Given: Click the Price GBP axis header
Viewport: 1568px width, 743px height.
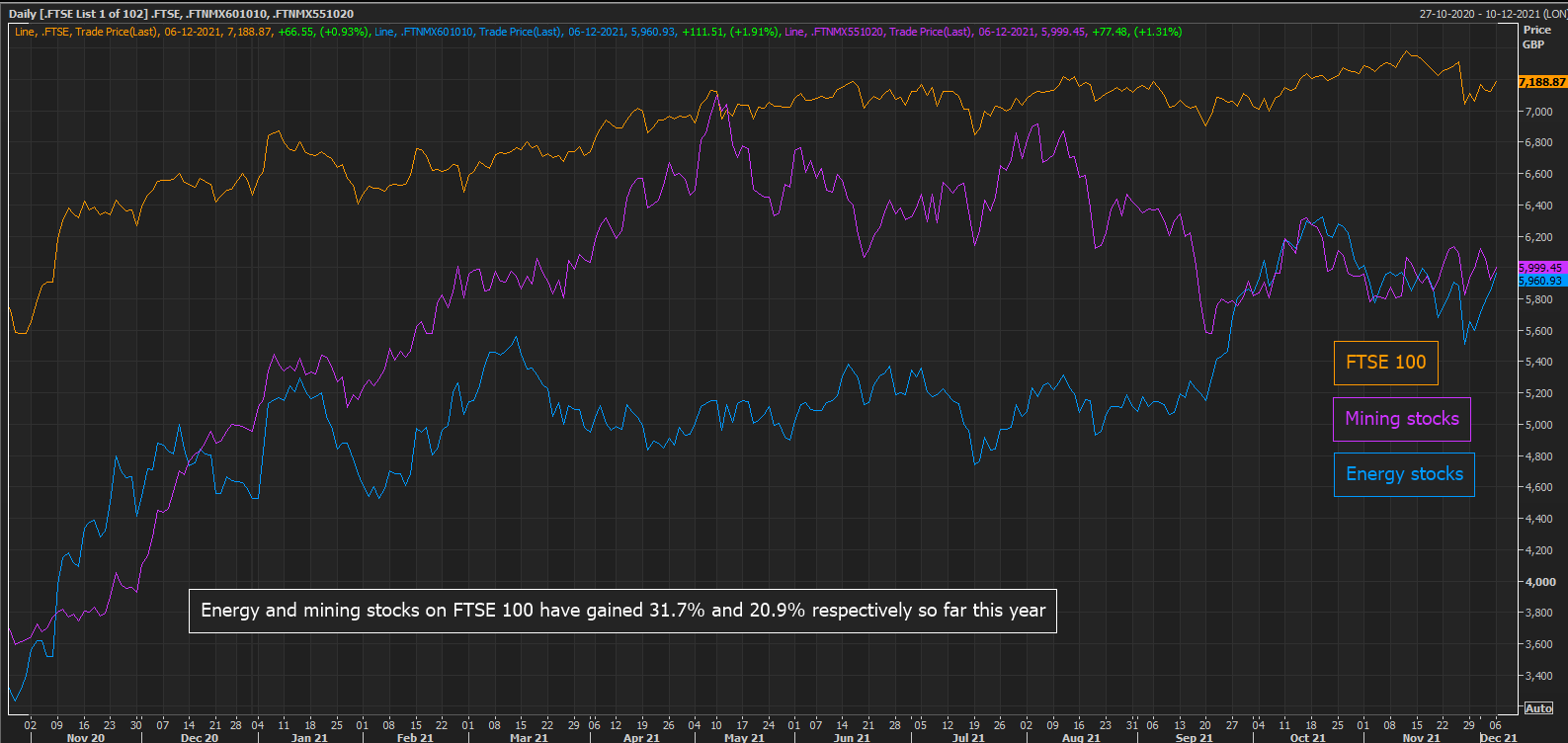Looking at the screenshot, I should [x=1536, y=37].
